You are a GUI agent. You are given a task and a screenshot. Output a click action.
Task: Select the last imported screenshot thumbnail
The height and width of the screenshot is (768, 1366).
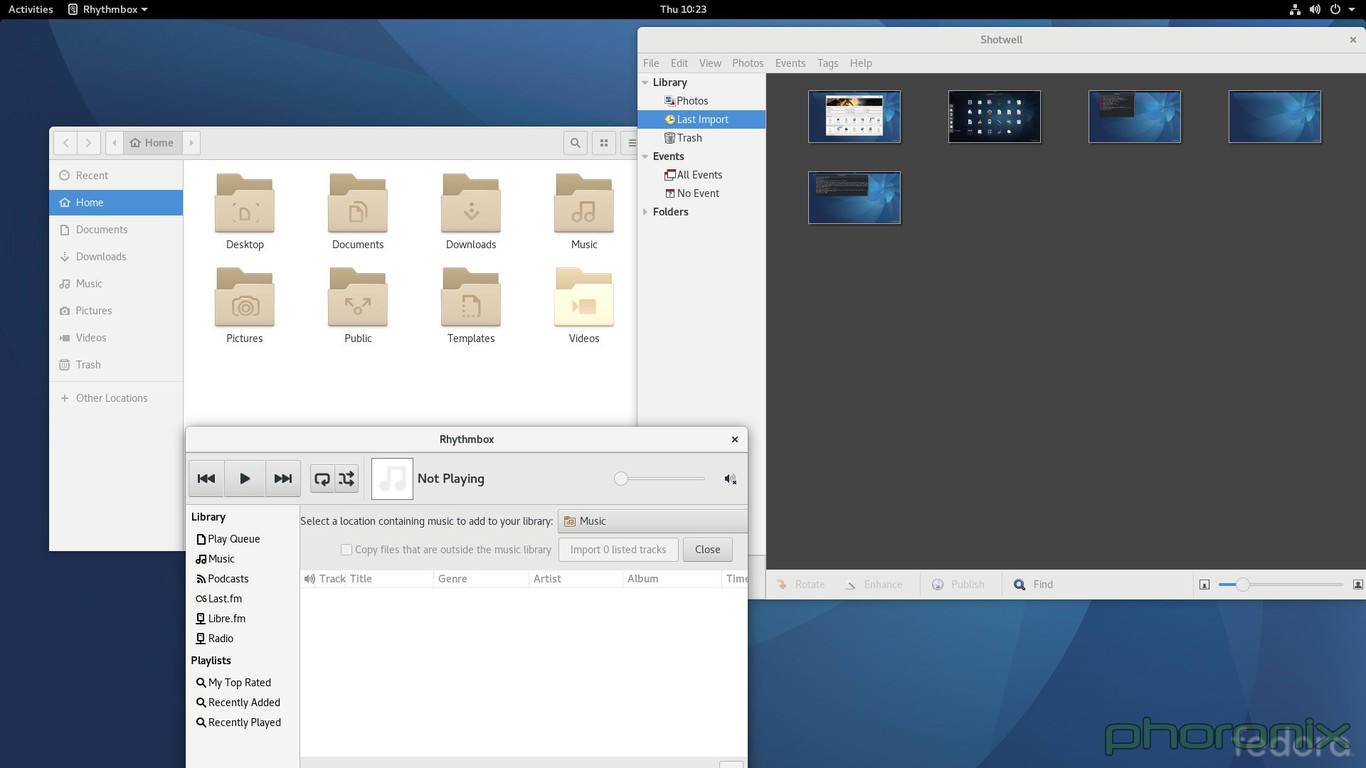854,197
